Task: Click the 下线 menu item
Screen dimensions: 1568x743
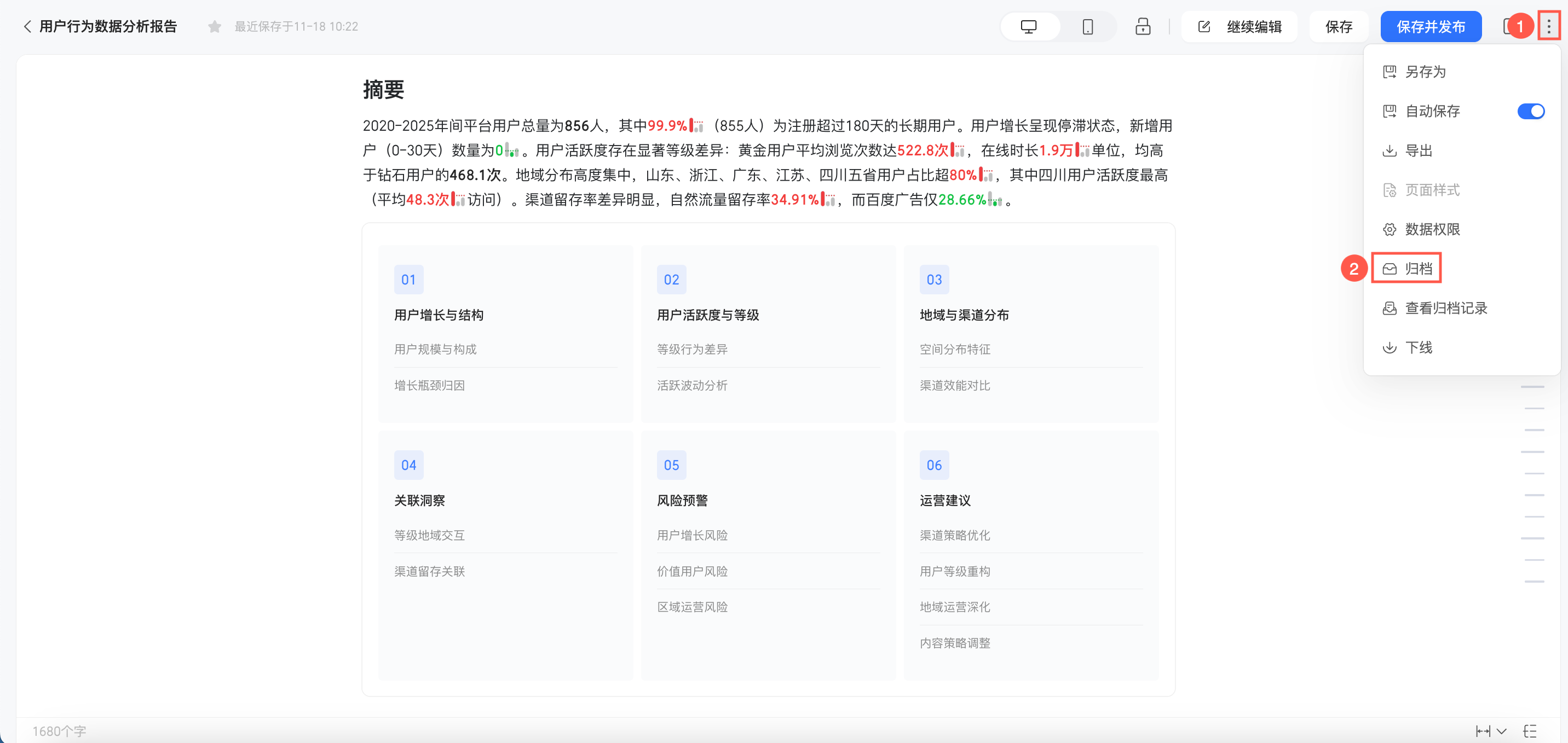Action: pyautogui.click(x=1417, y=347)
